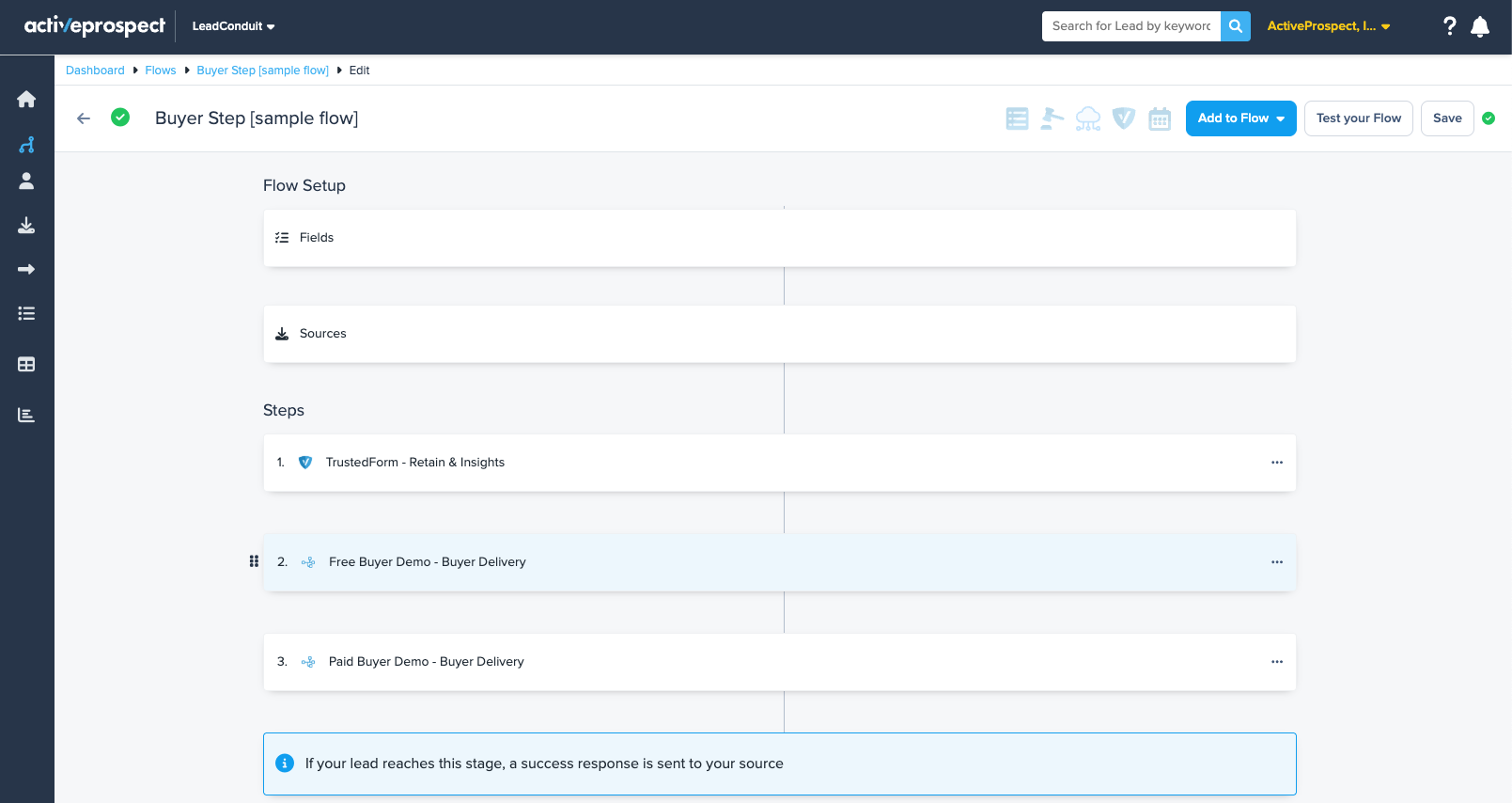
Task: Open options menu for Paid Buyer Demo step
Action: click(1277, 662)
